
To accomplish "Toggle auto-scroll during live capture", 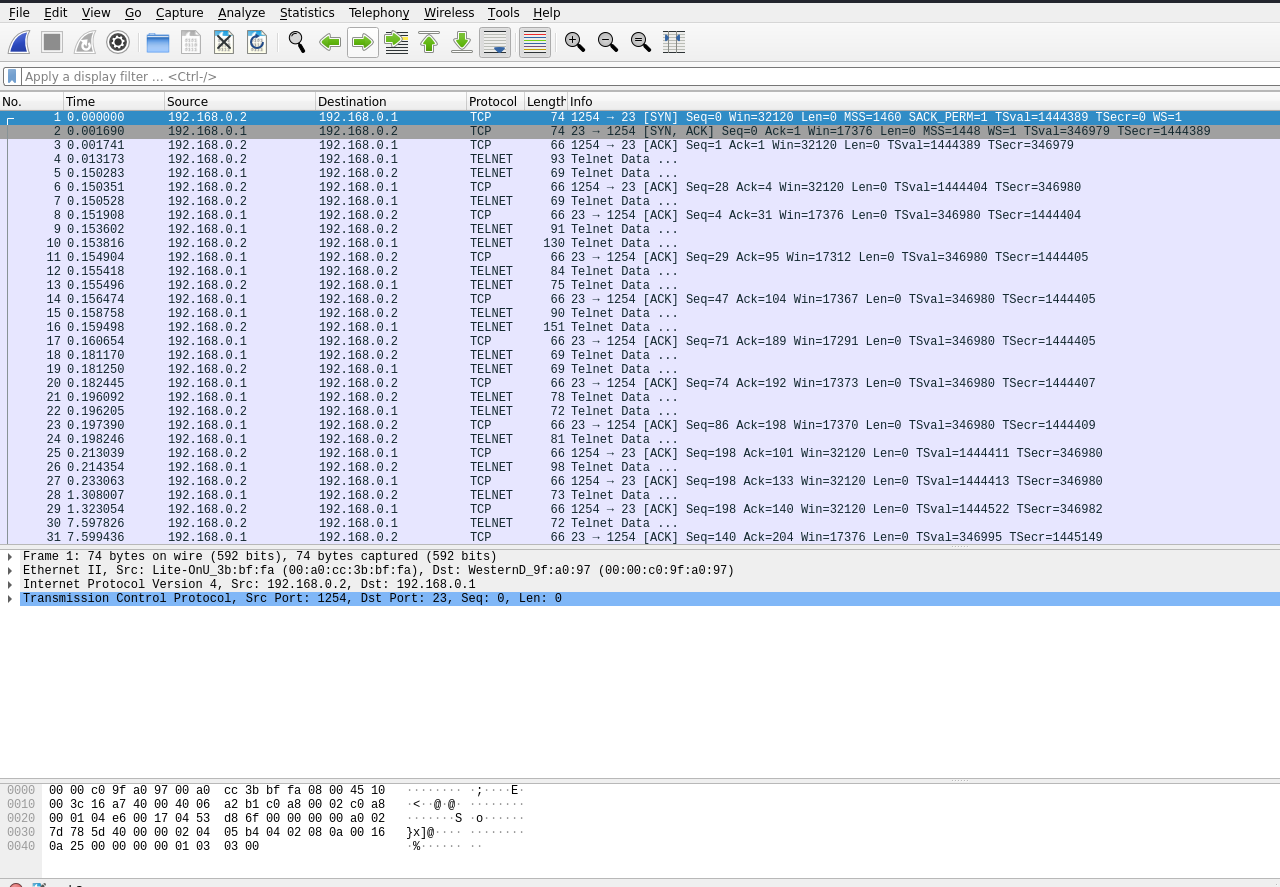I will click(495, 42).
